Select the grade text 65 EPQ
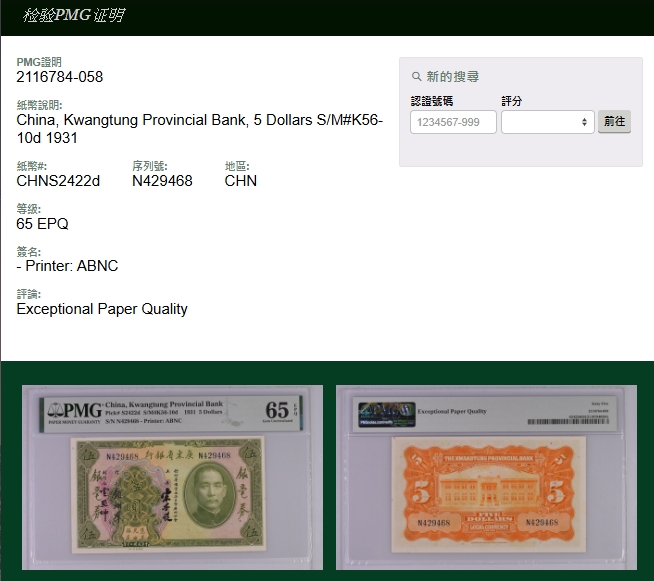The width and height of the screenshot is (654, 581). (x=42, y=224)
